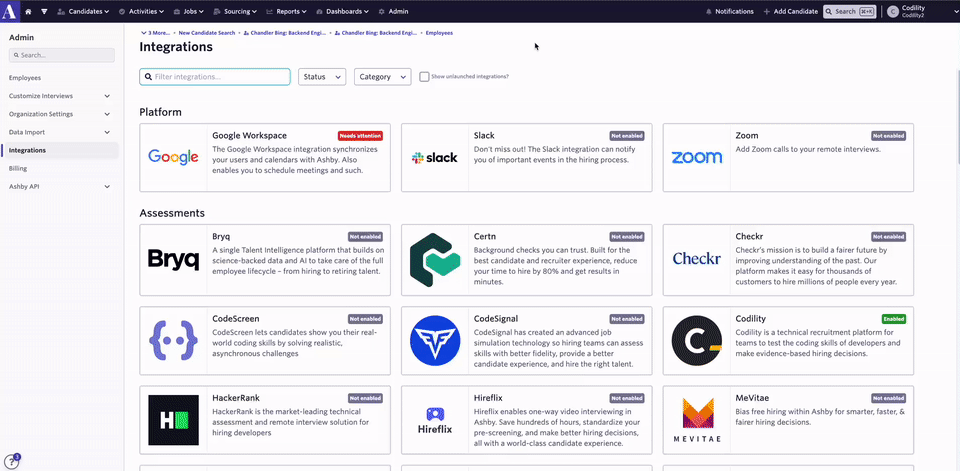Focus the Admin sidebar search field
Screen dimensions: 960x471
(62, 55)
